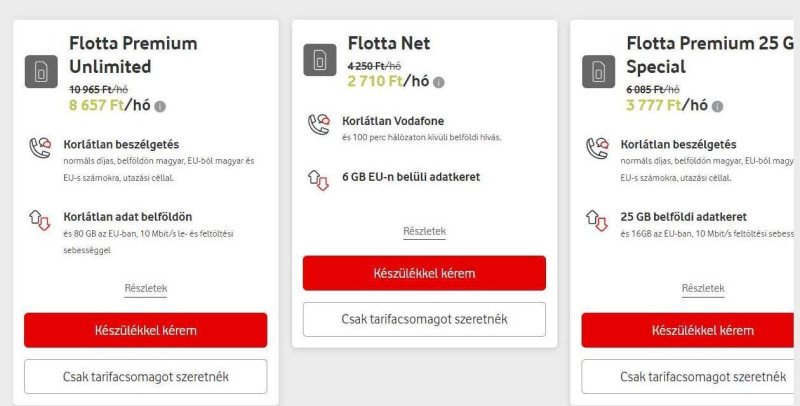Open info icon next to 2 710 Ft/hó
The image size is (800, 406).
(x=439, y=83)
